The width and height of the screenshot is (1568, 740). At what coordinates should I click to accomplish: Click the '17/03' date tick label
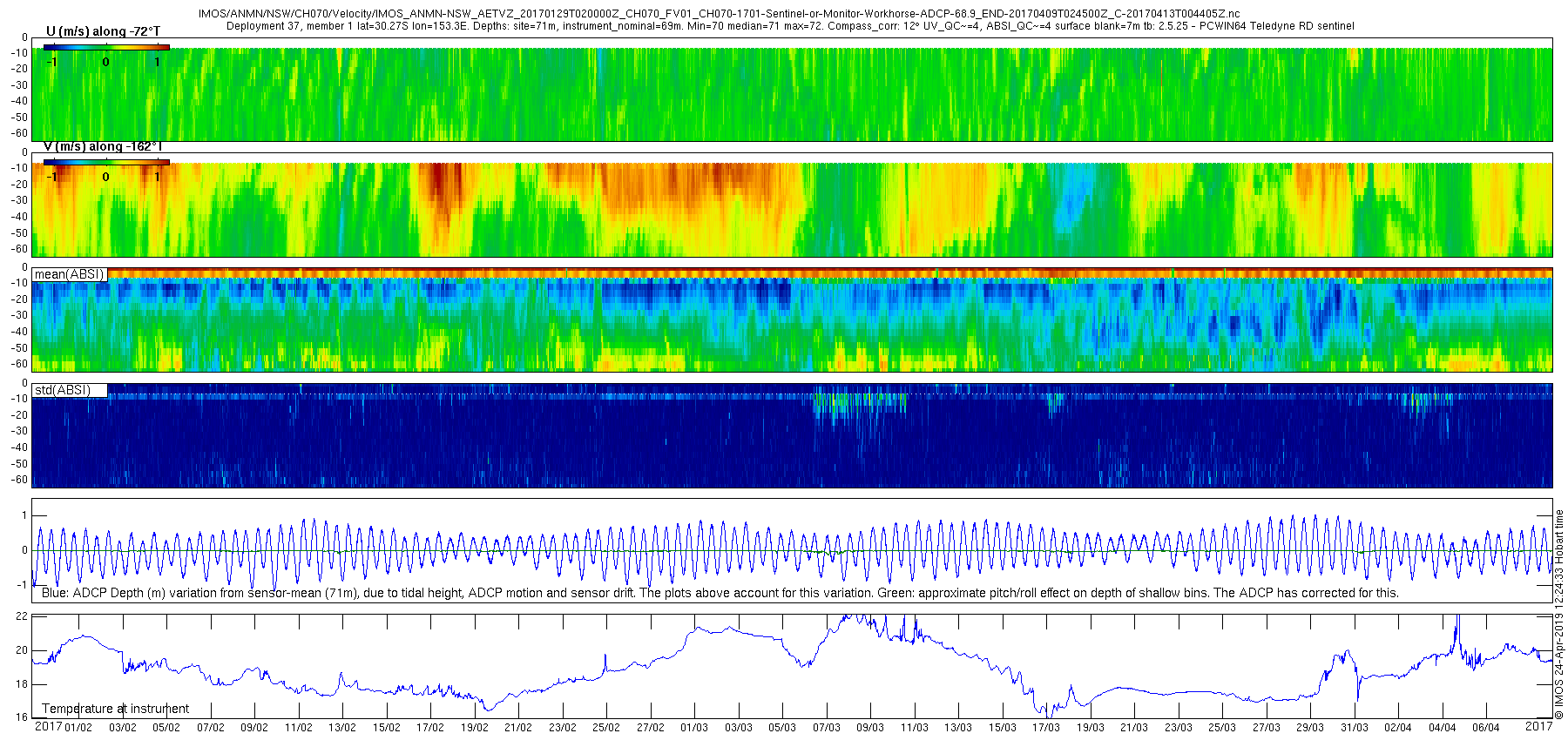(x=1046, y=728)
